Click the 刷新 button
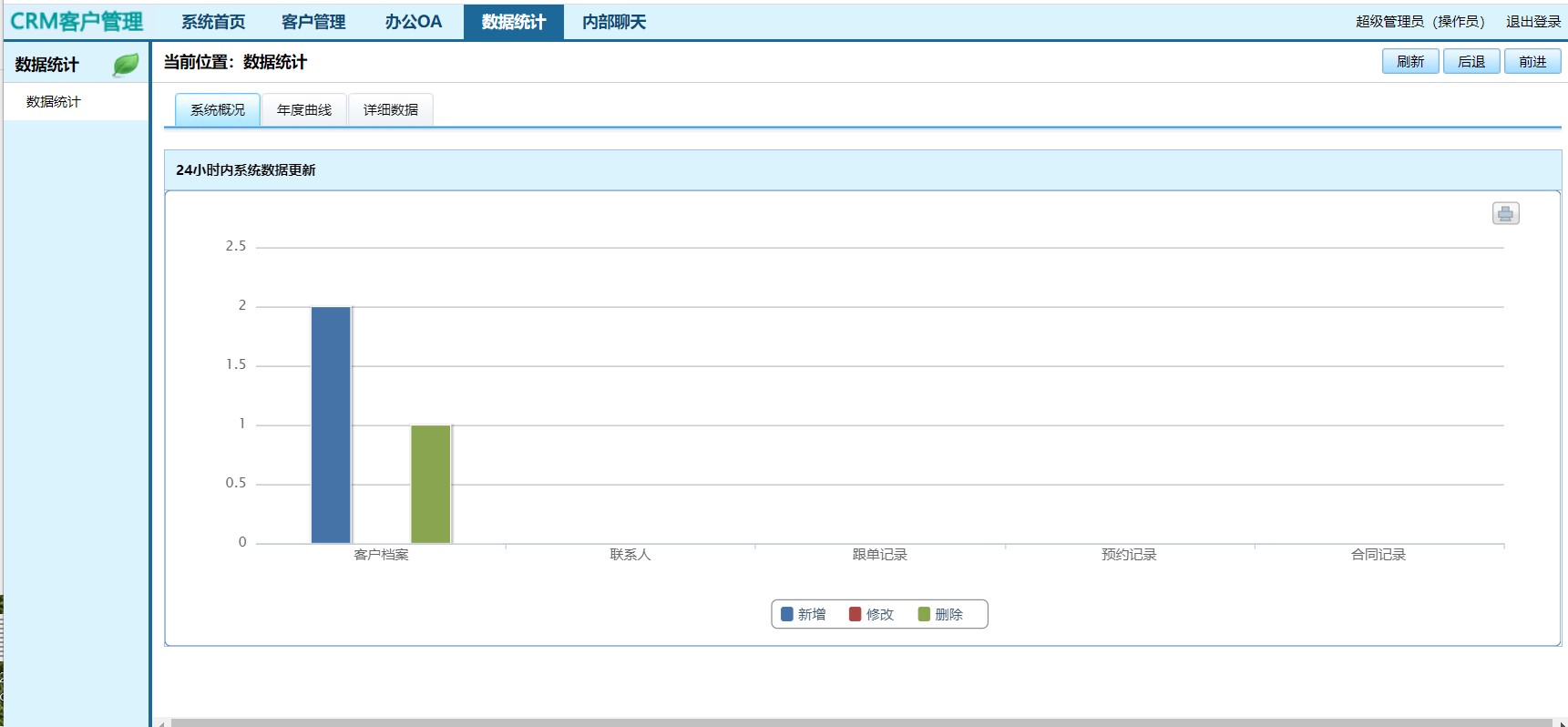 (1409, 62)
